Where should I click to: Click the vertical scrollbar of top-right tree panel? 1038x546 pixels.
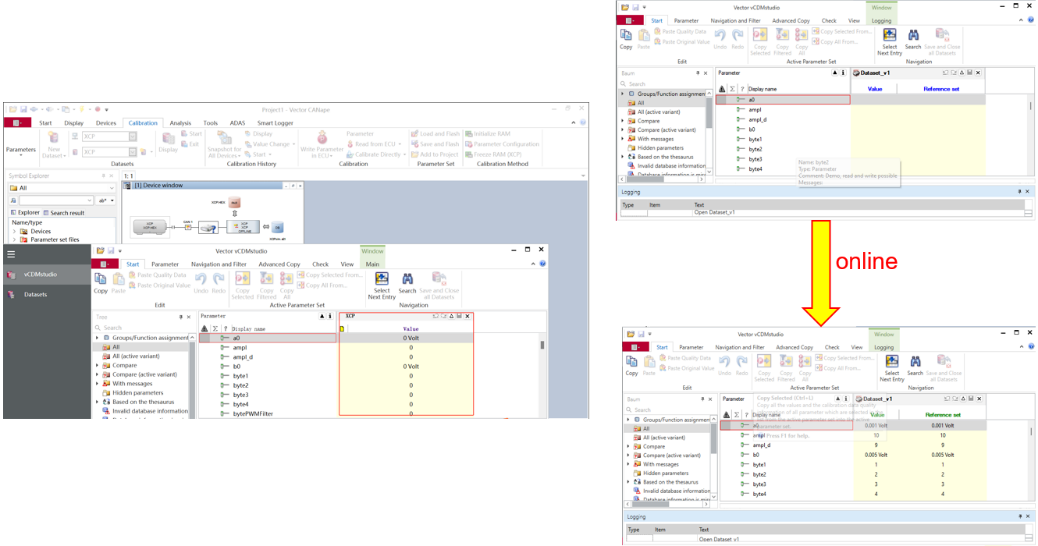pyautogui.click(x=710, y=132)
